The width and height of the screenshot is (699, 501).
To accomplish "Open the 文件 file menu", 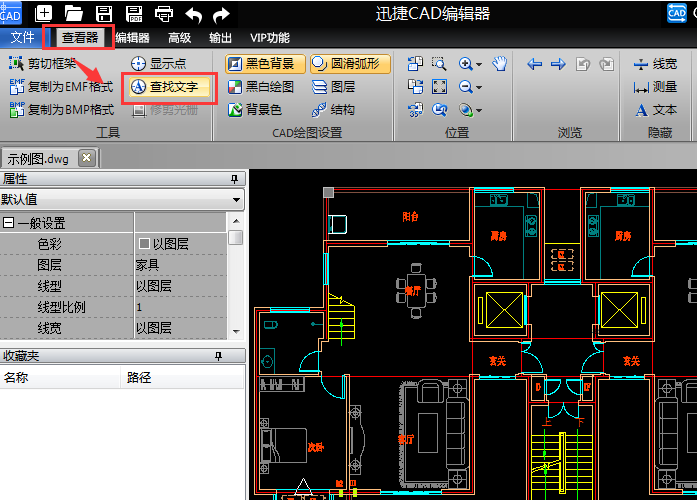I will pyautogui.click(x=22, y=38).
